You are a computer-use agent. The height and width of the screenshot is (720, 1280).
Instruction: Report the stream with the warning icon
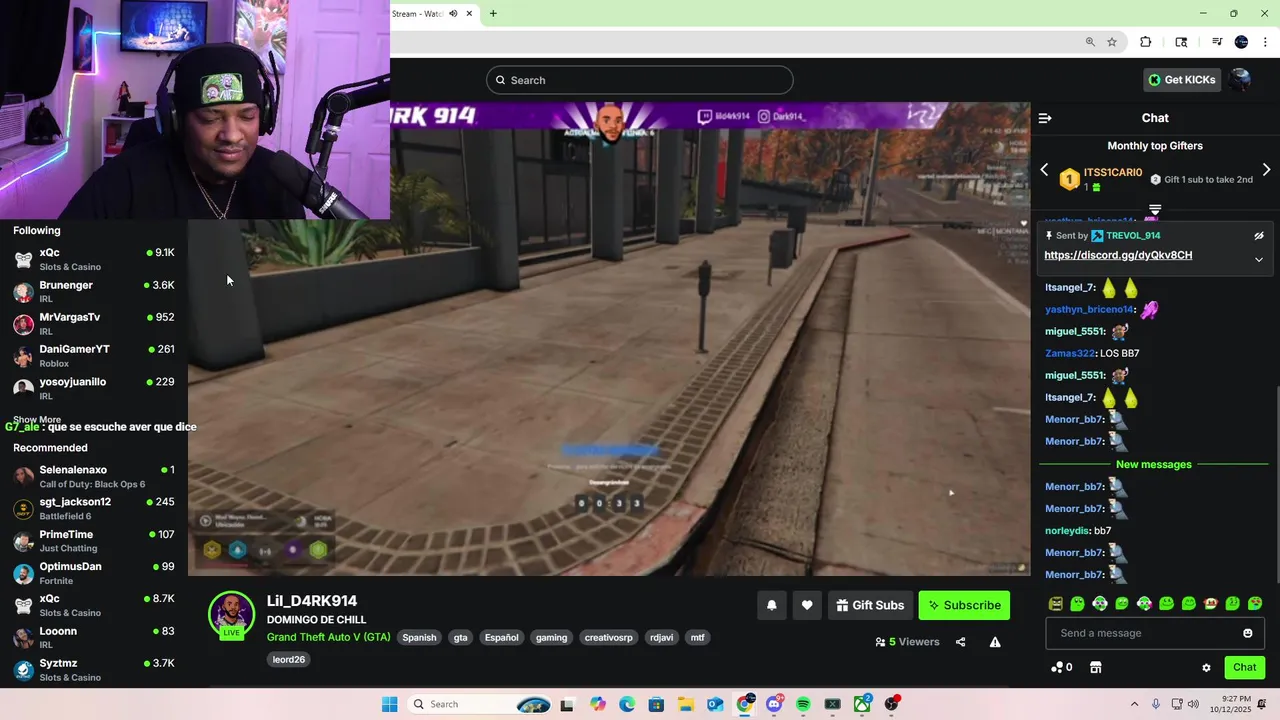tap(995, 642)
